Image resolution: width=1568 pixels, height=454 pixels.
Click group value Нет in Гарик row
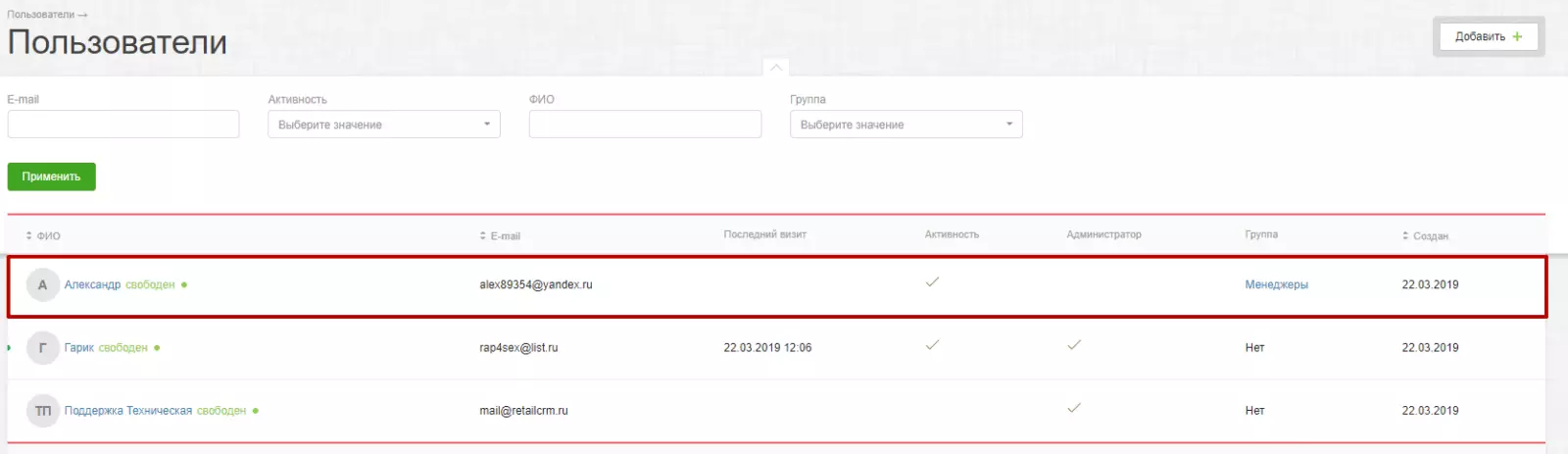1254,347
